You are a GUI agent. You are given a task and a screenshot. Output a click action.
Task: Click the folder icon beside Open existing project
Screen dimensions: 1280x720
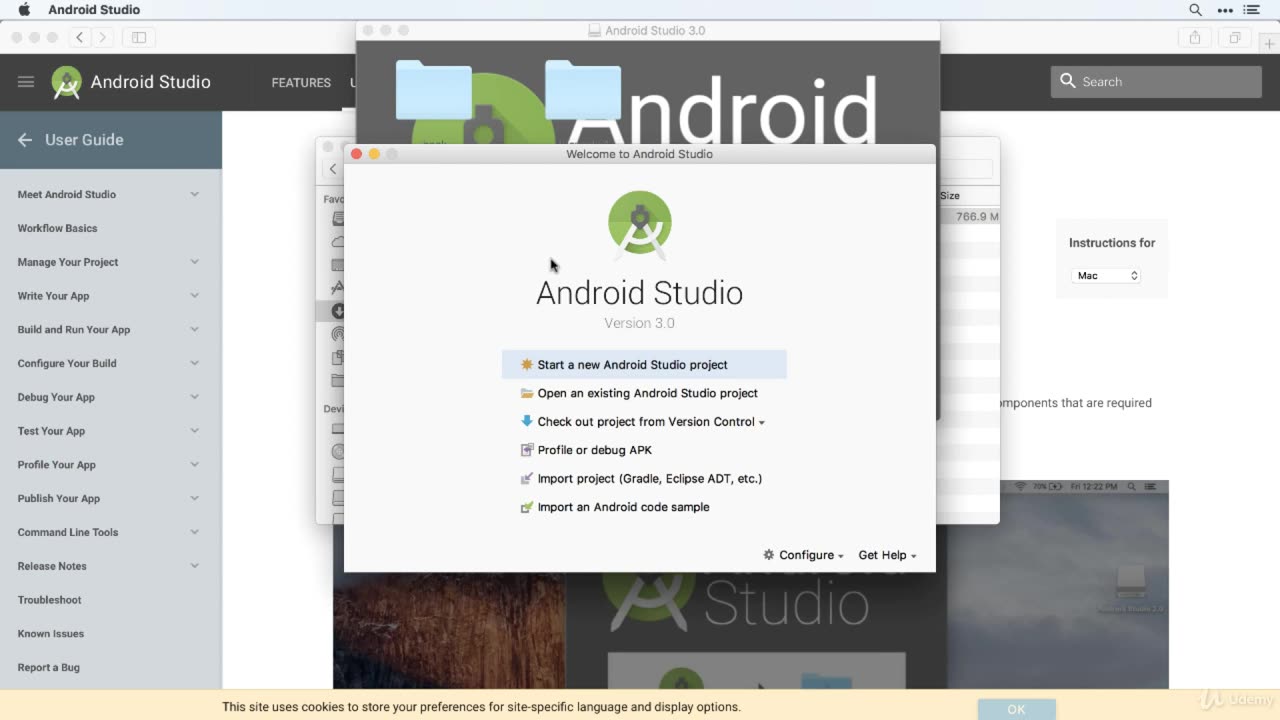tap(527, 393)
